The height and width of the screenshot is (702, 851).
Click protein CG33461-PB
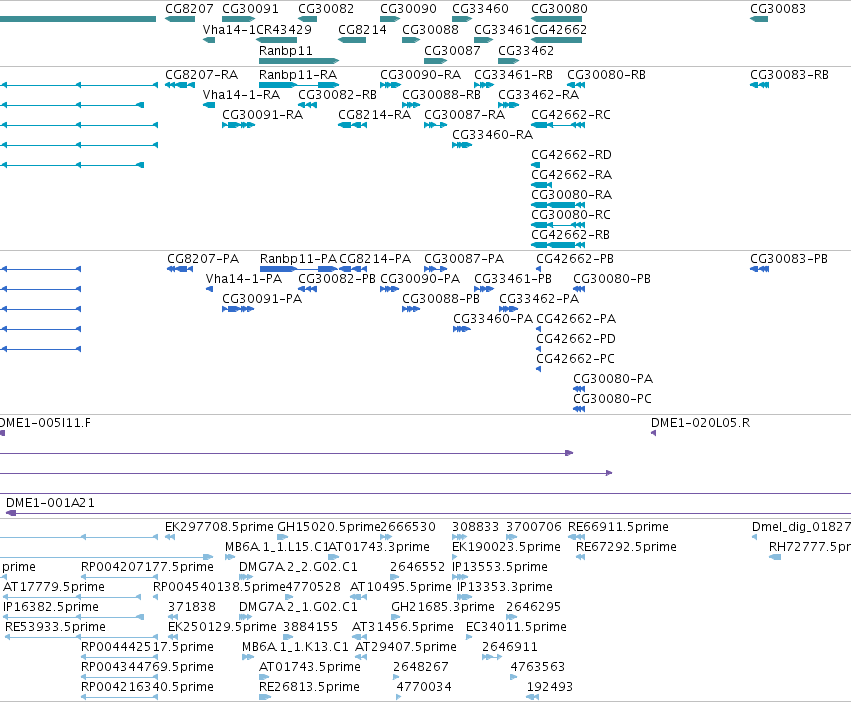click(513, 279)
